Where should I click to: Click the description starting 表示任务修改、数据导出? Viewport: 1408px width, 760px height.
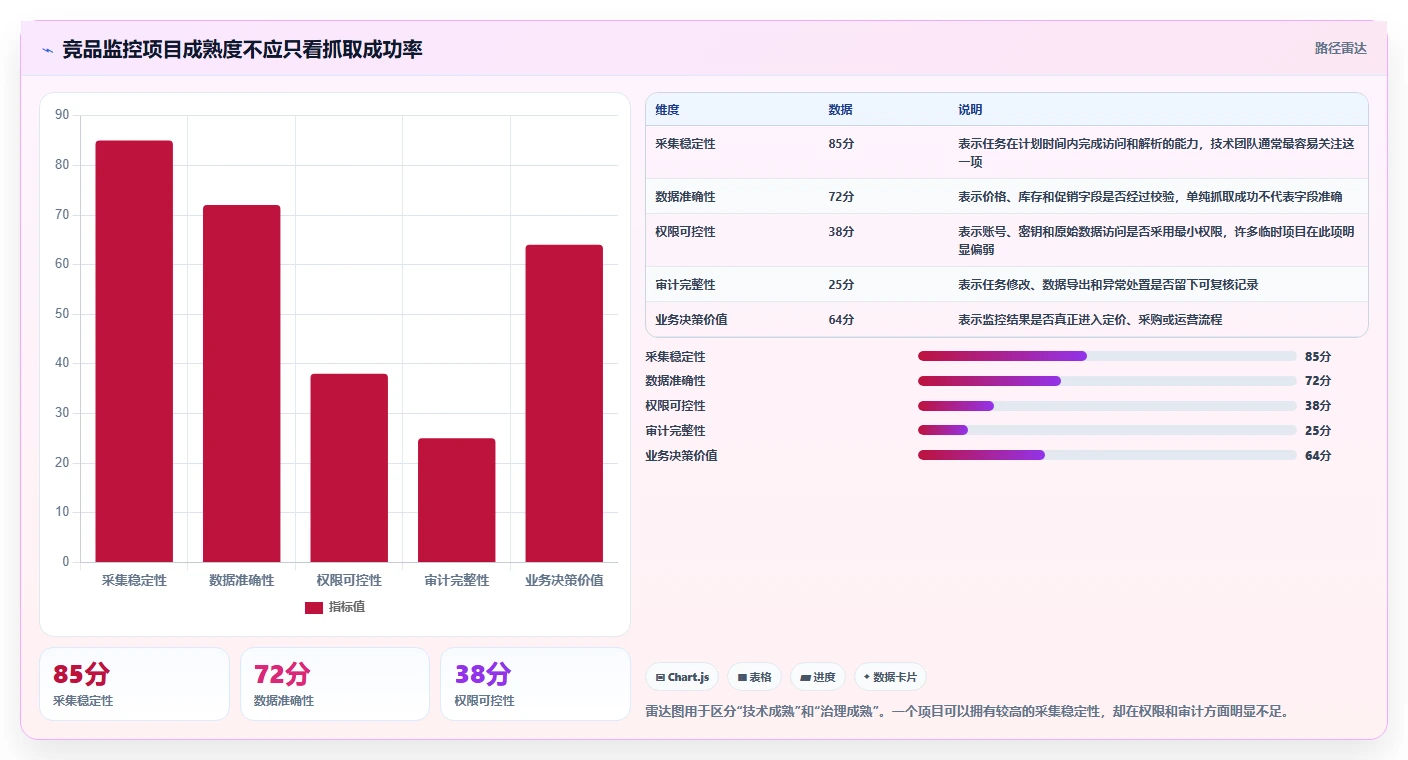pyautogui.click(x=1108, y=285)
